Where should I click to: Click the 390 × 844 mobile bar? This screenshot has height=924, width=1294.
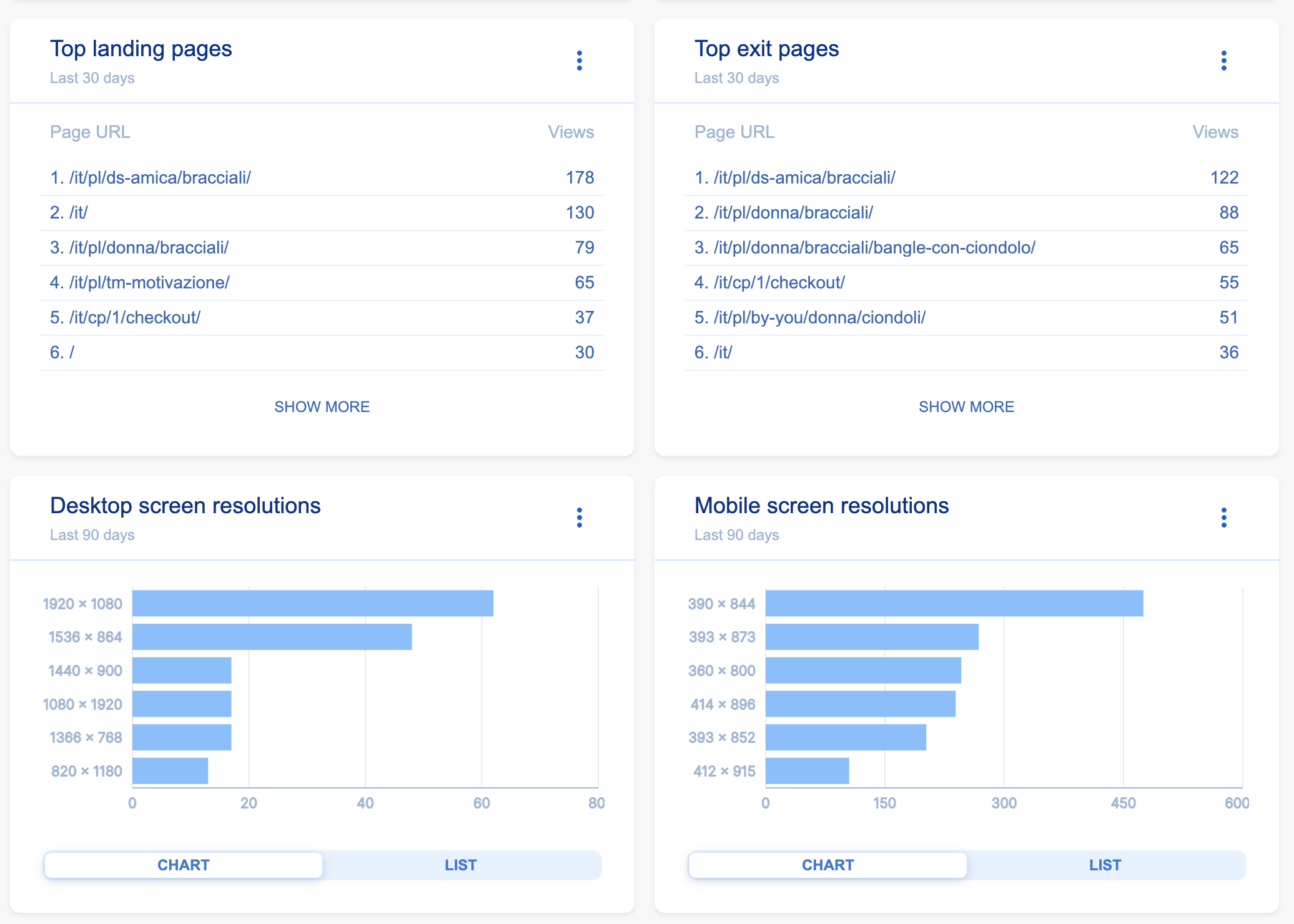coord(954,604)
